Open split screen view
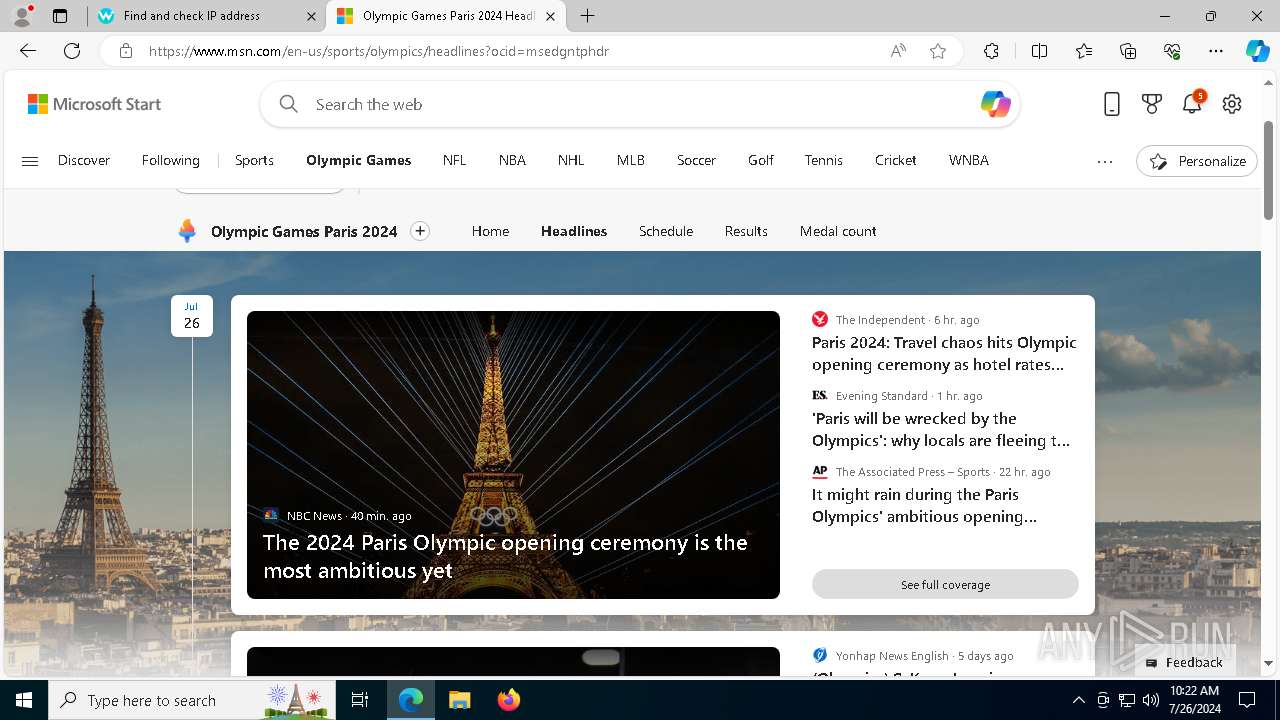The height and width of the screenshot is (720, 1280). [x=1039, y=51]
